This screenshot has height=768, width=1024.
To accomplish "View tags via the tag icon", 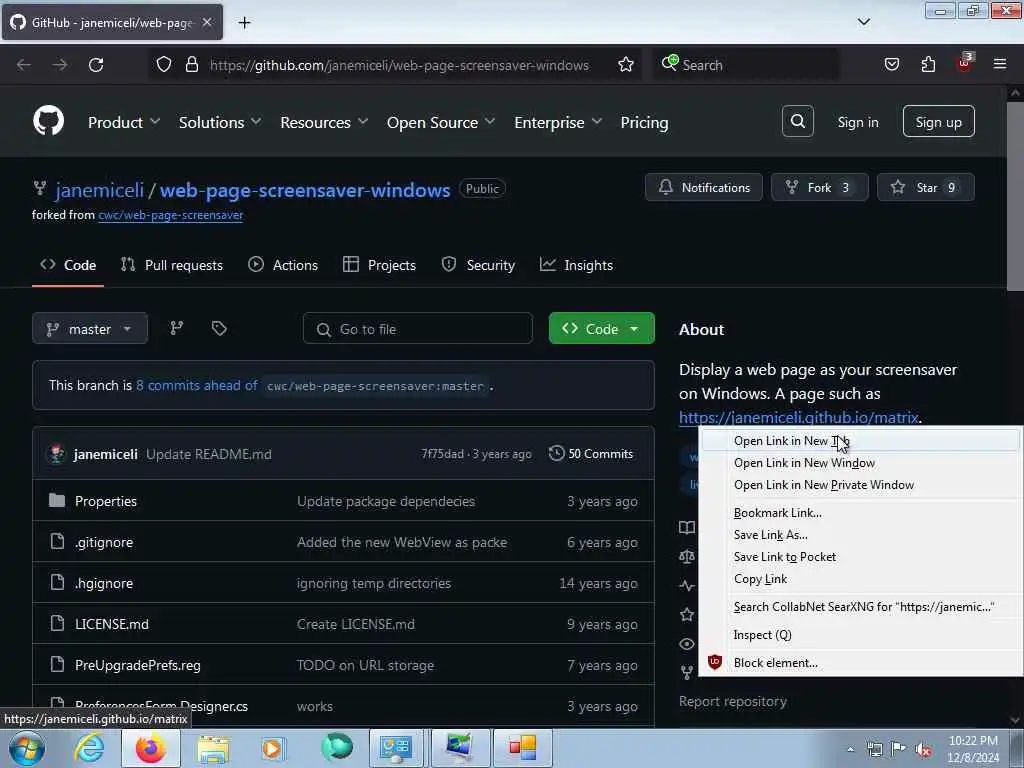I will [x=219, y=328].
